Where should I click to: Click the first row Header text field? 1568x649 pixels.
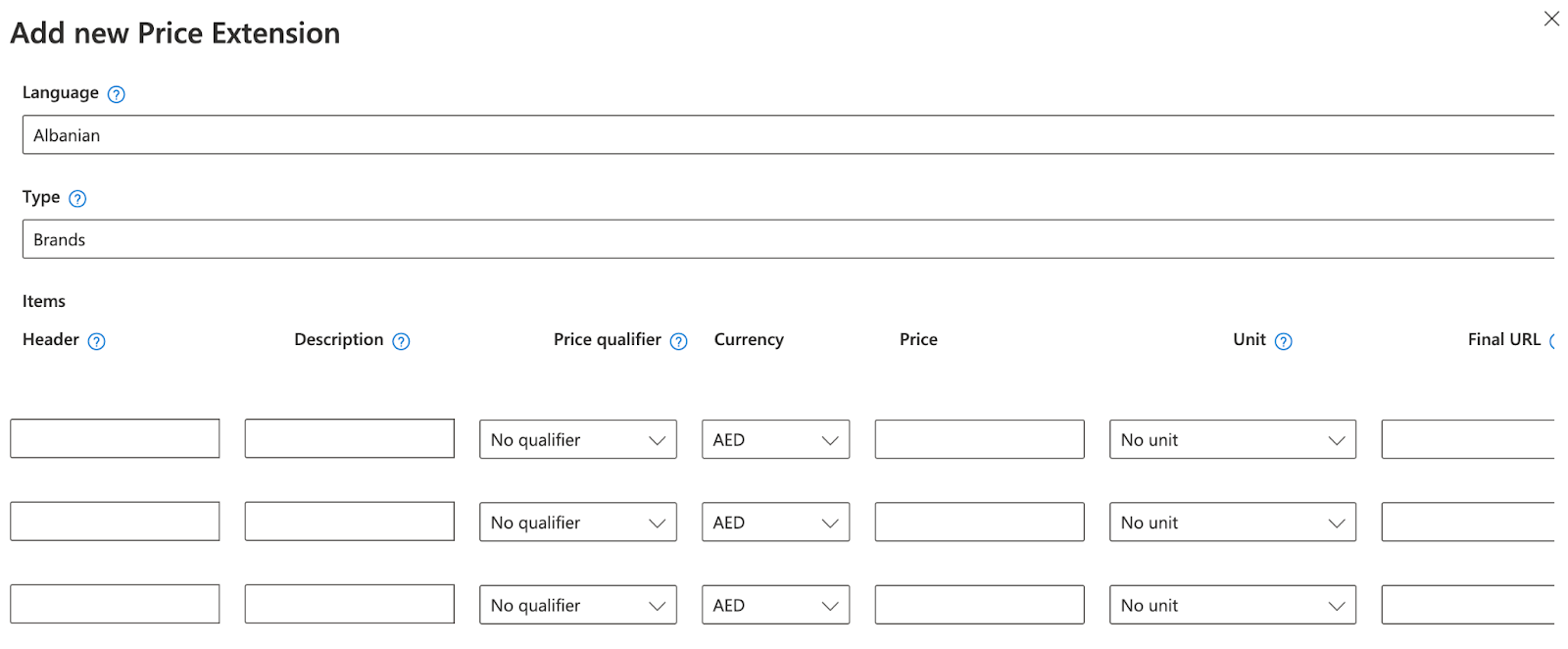coord(115,438)
